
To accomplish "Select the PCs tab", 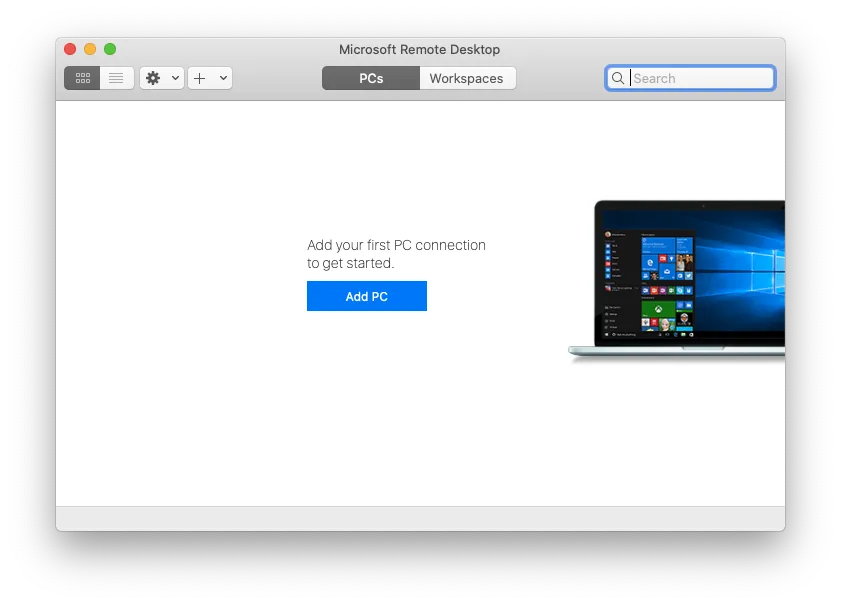I will [370, 77].
